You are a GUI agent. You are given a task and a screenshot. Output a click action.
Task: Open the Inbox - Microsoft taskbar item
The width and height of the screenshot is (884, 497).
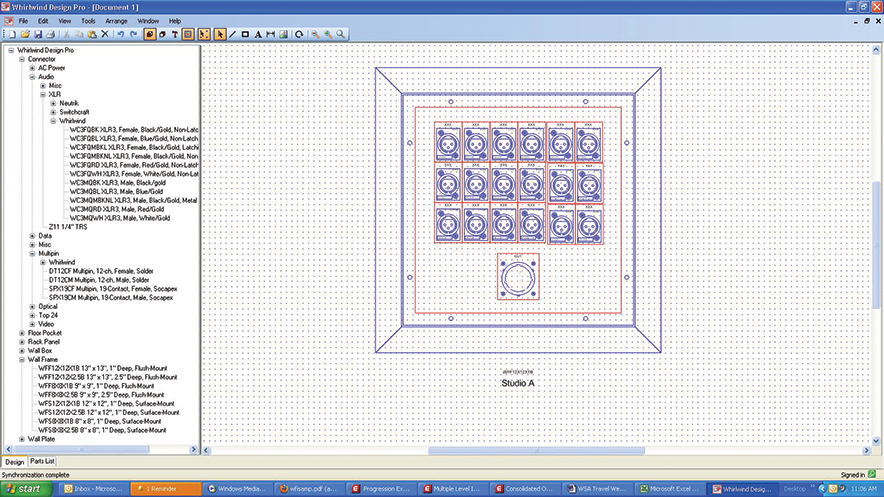[94, 489]
